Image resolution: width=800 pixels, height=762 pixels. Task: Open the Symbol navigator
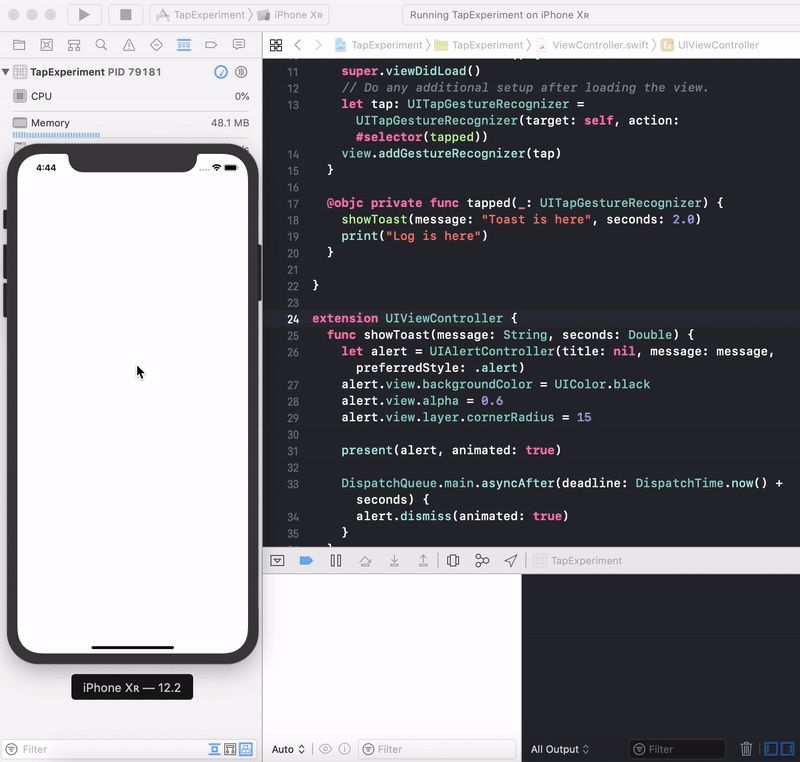tap(74, 45)
